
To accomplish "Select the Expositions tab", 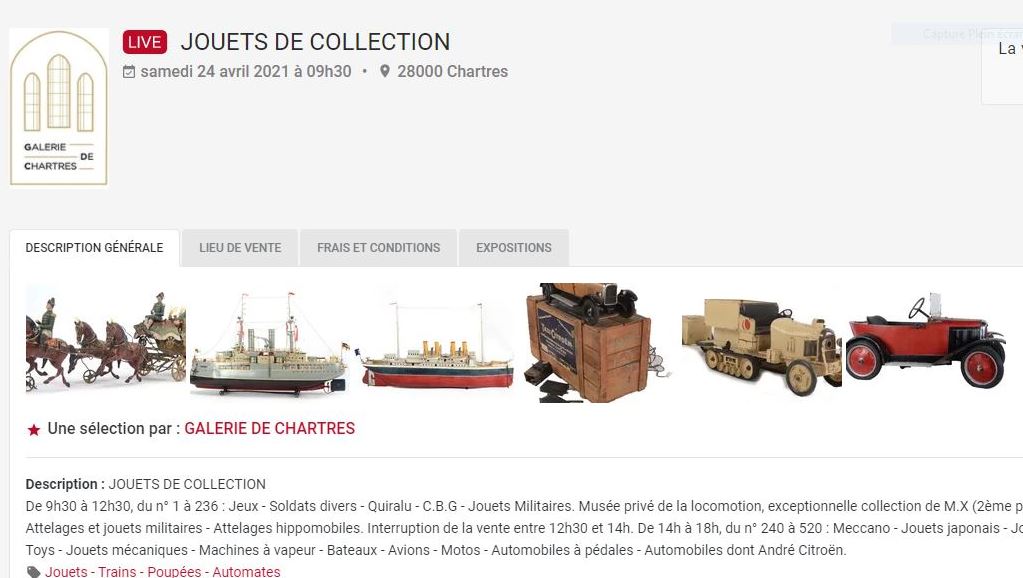I will click(x=514, y=248).
